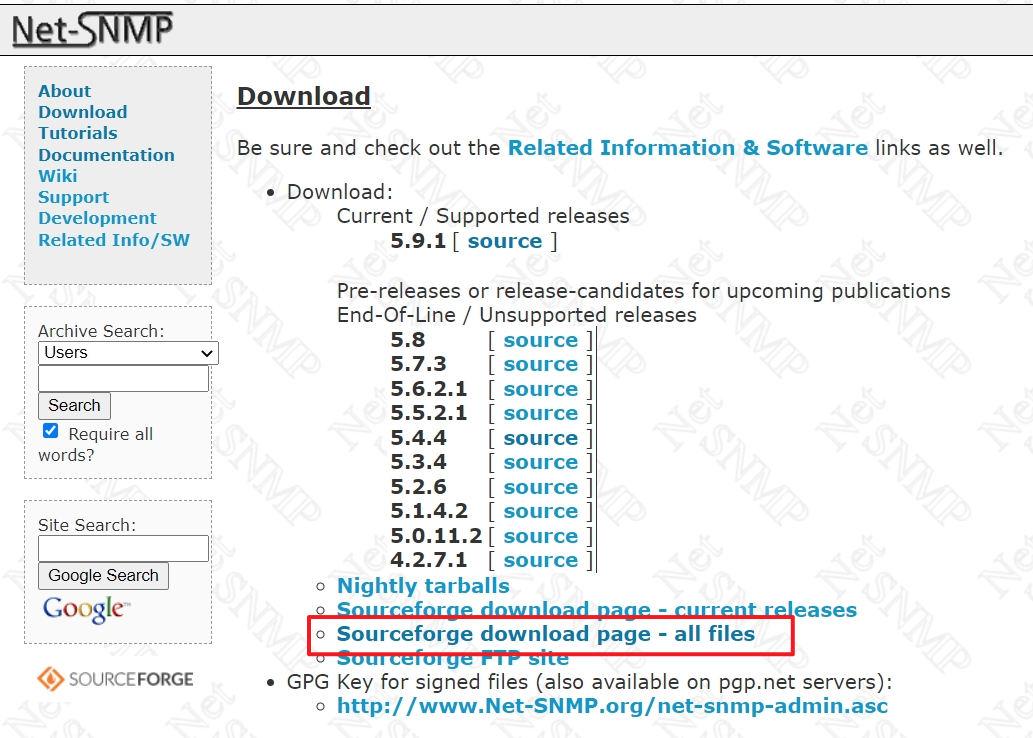This screenshot has height=738, width=1033.
Task: Download source for version 5.3.4
Action: [x=541, y=463]
